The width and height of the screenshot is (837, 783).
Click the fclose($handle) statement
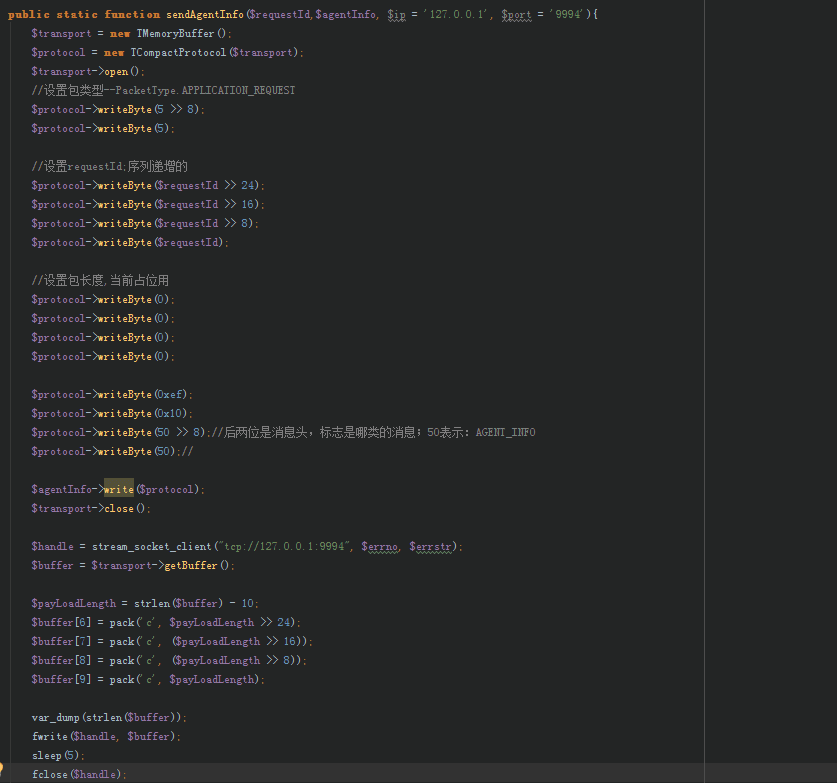click(78, 774)
